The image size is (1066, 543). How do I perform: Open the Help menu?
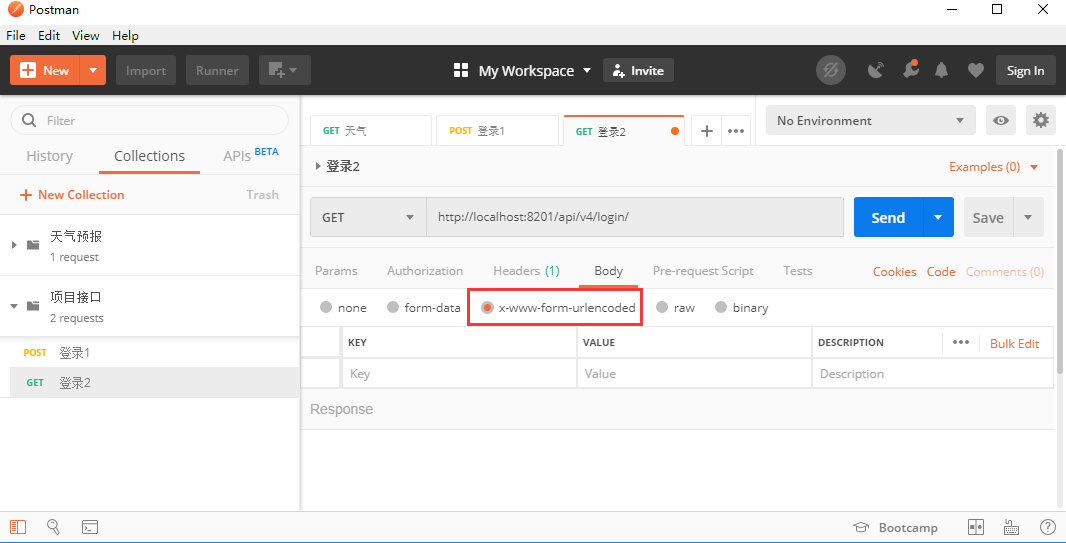pyautogui.click(x=125, y=36)
